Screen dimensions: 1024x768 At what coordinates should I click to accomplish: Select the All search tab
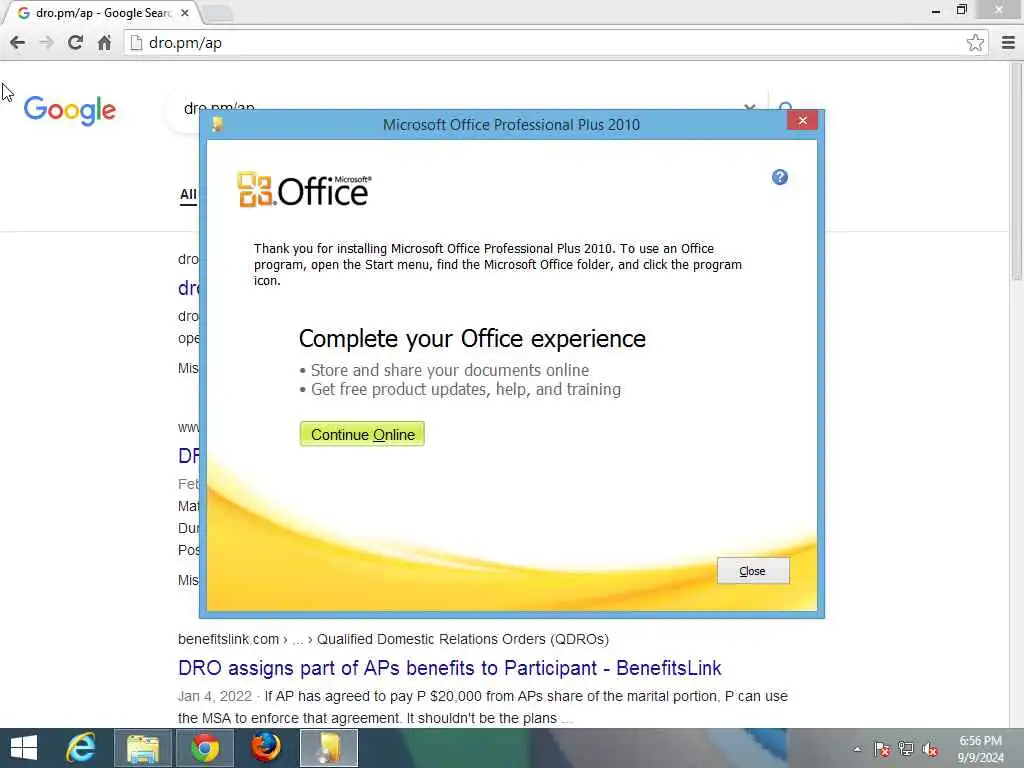point(188,195)
